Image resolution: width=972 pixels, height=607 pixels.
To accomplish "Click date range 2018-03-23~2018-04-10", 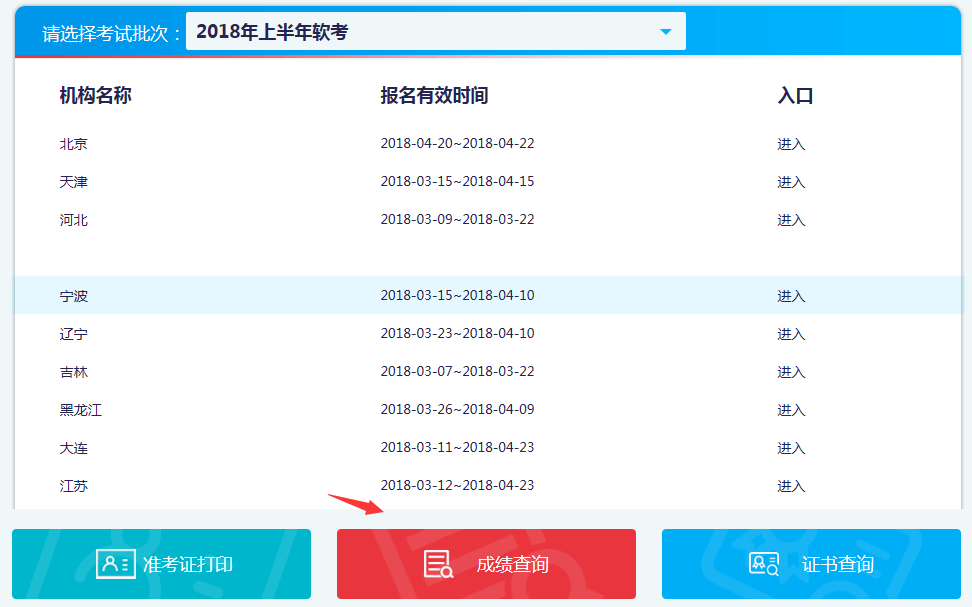I will coord(457,334).
